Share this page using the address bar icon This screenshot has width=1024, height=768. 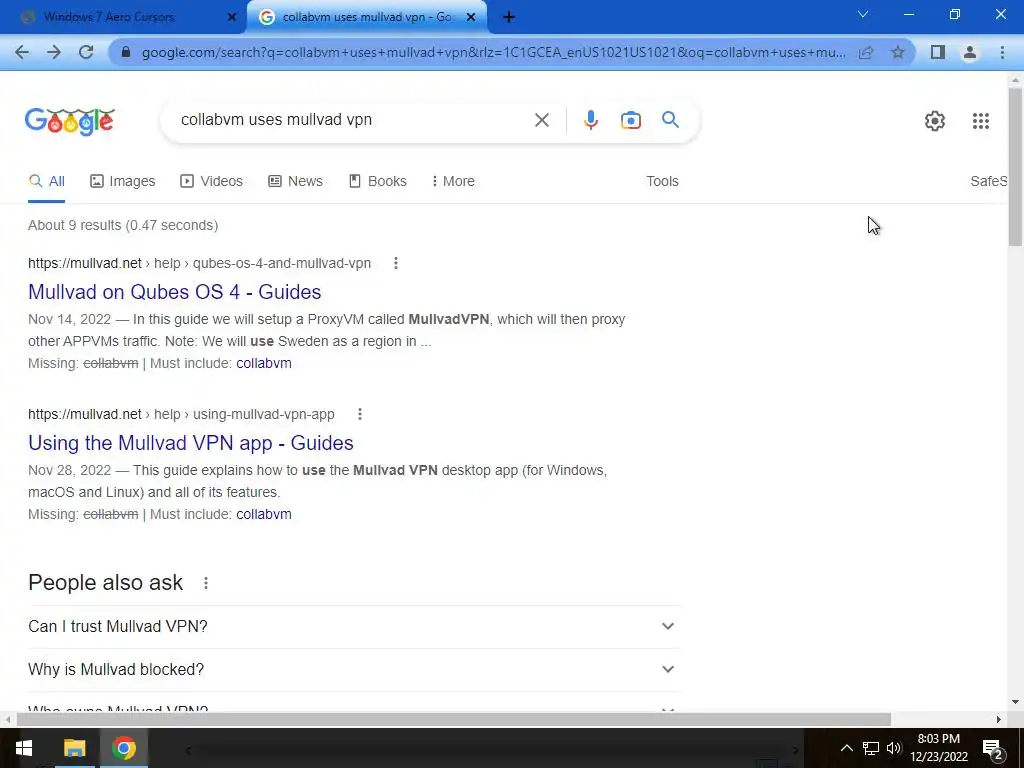coord(866,52)
